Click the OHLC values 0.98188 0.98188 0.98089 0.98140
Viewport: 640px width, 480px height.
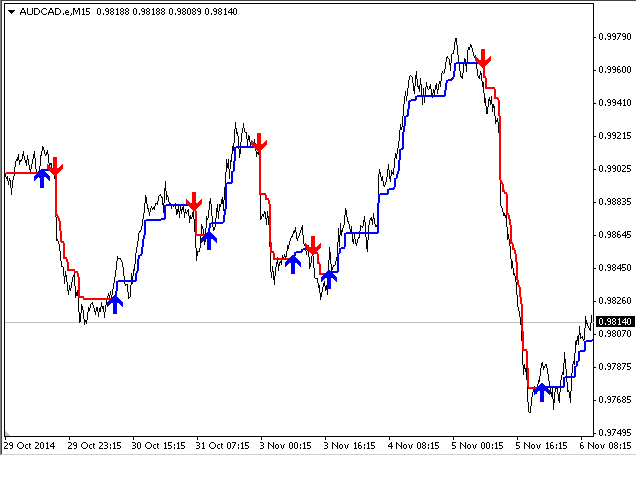(167, 12)
